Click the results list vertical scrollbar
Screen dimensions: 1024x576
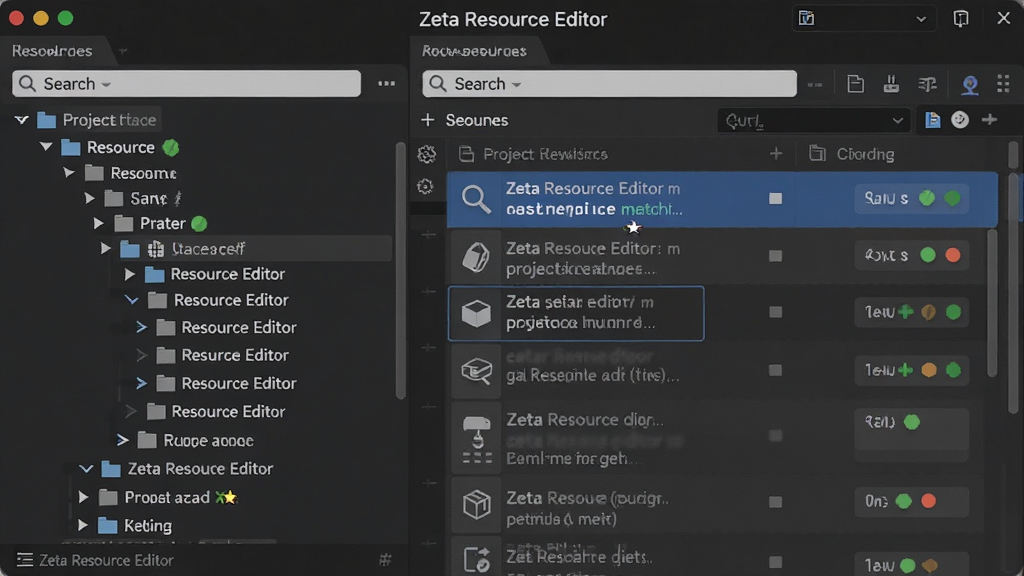(x=992, y=302)
